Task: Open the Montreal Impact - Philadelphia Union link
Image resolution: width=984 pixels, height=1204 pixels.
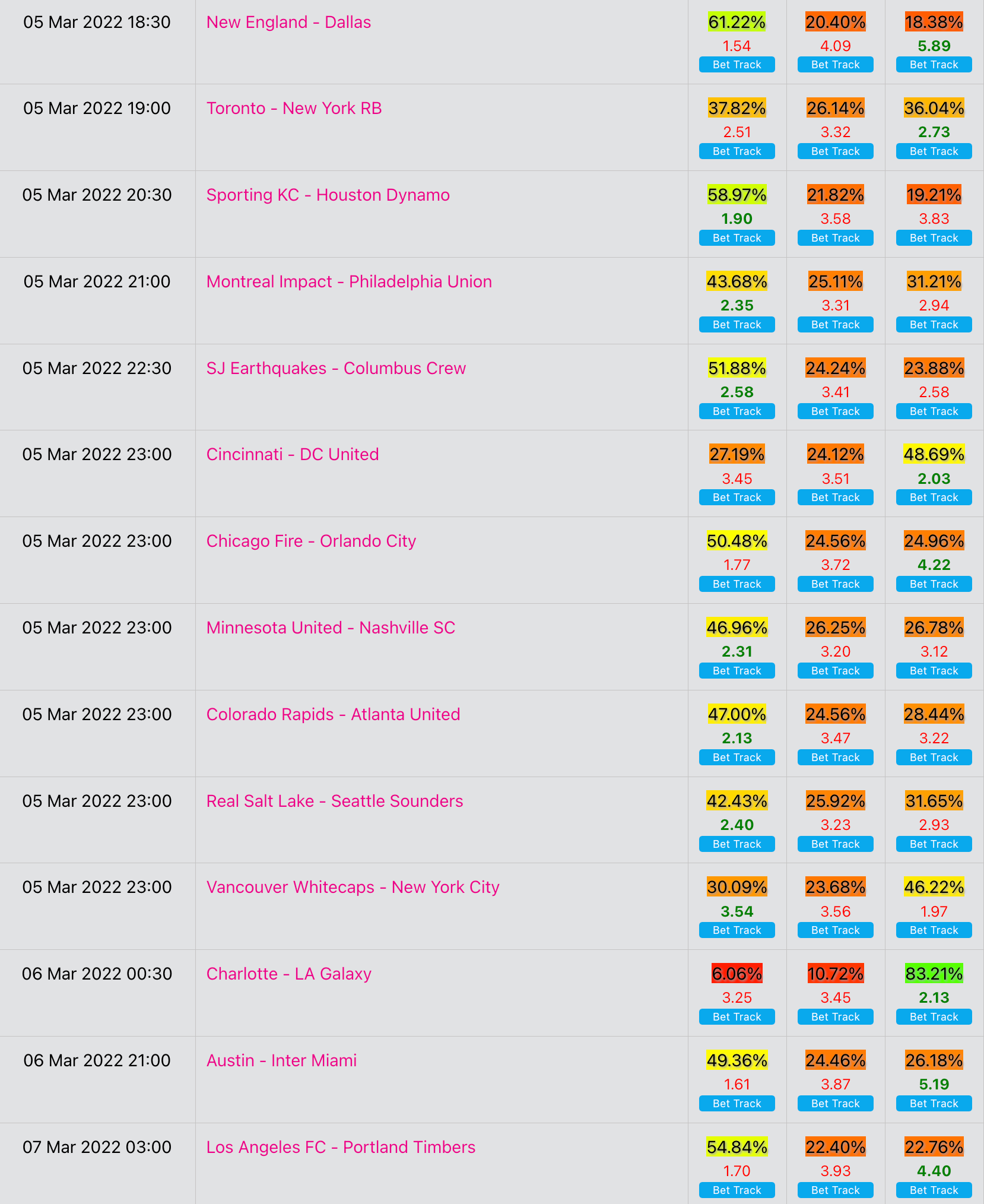Action: (349, 282)
